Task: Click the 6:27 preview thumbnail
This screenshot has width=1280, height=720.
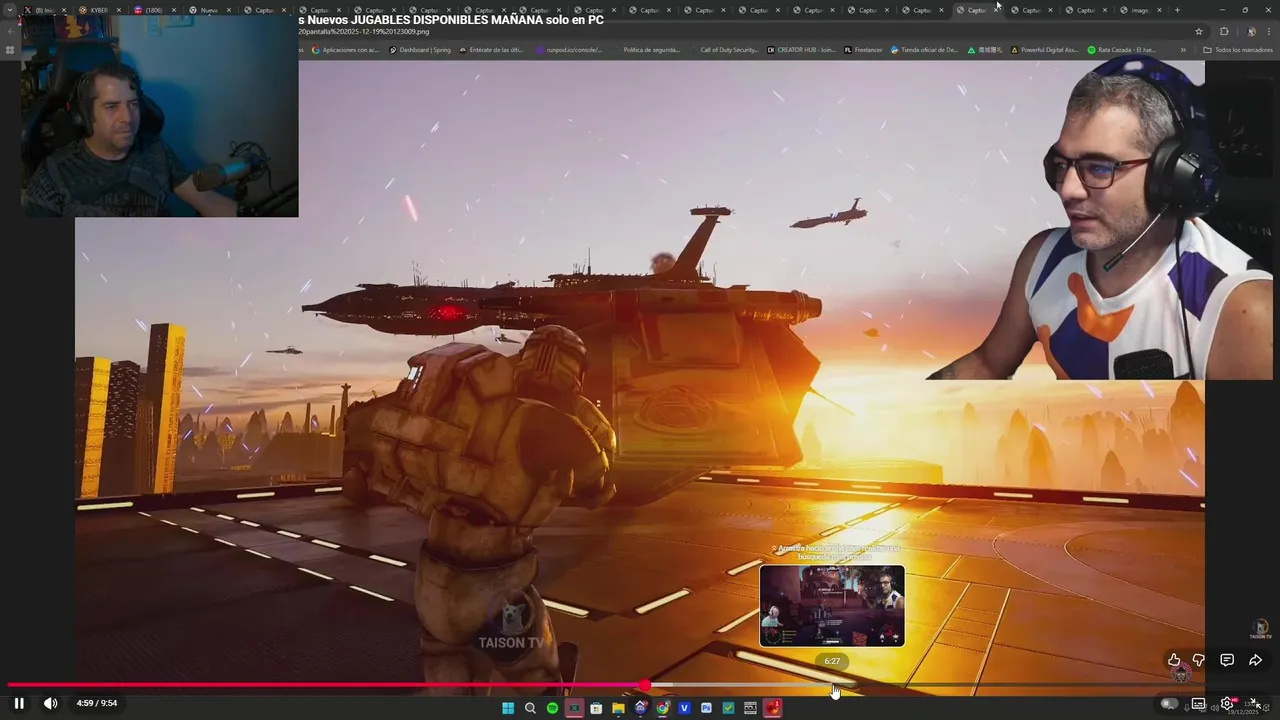Action: pos(832,606)
